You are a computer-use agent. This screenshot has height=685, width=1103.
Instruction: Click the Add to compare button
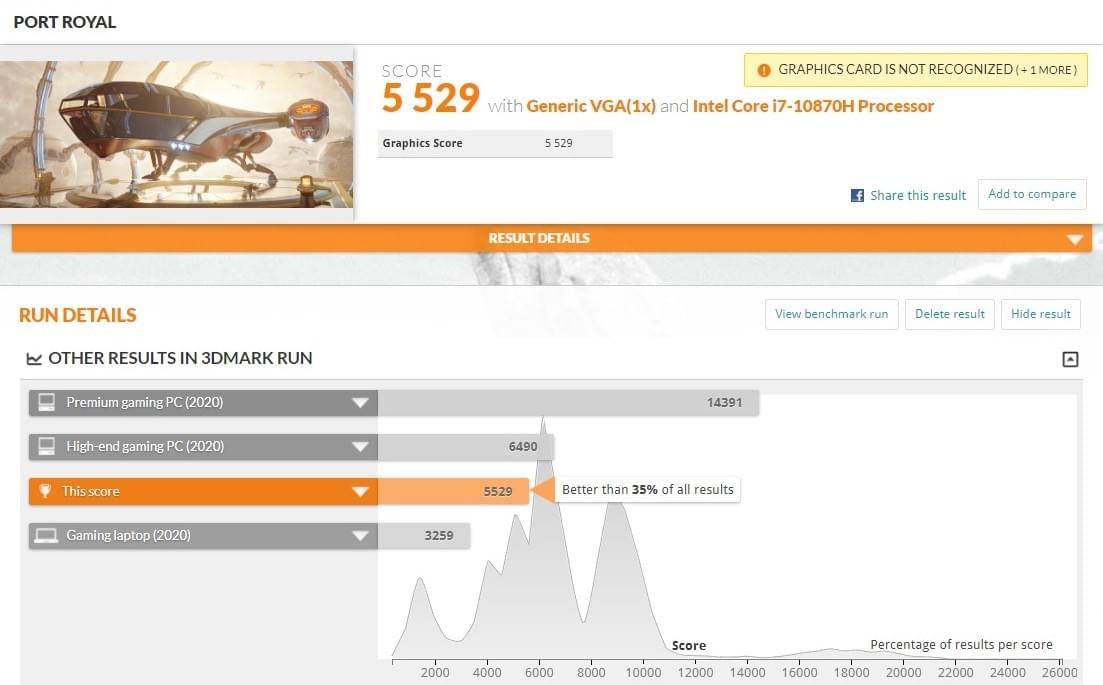tap(1032, 194)
